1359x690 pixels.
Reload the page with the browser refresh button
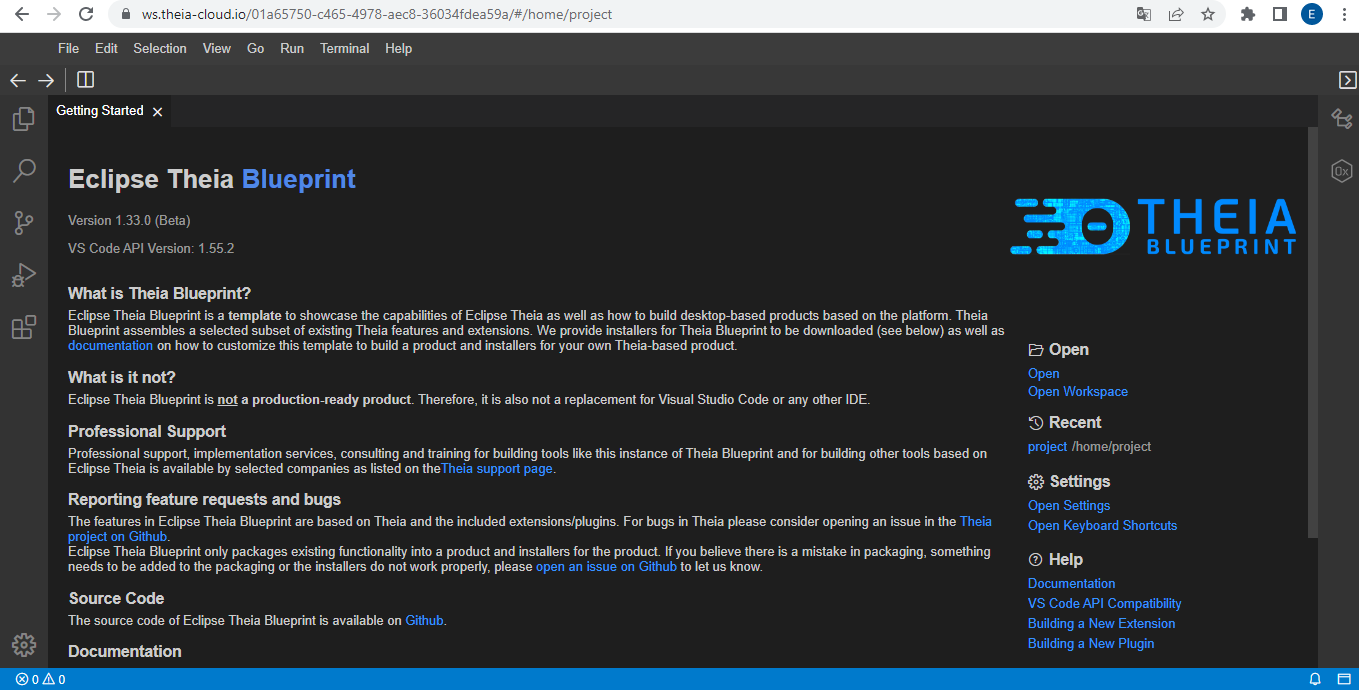86,14
